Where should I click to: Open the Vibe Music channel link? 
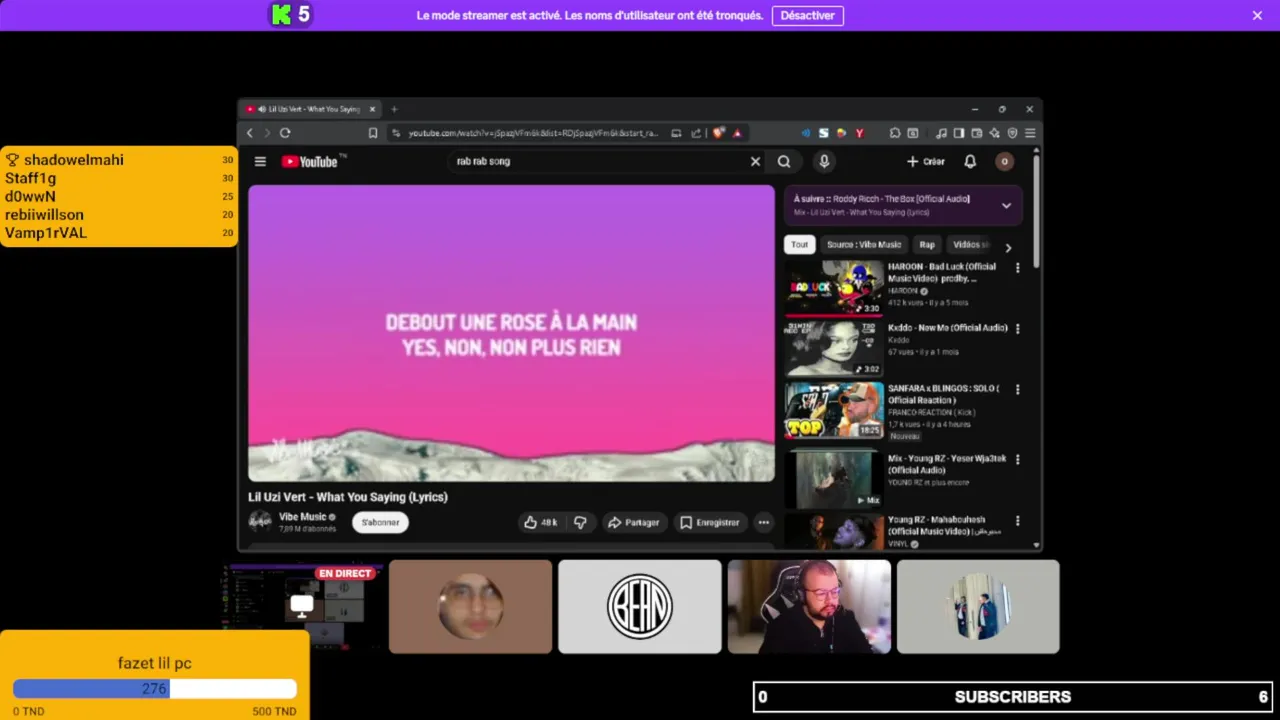[303, 517]
